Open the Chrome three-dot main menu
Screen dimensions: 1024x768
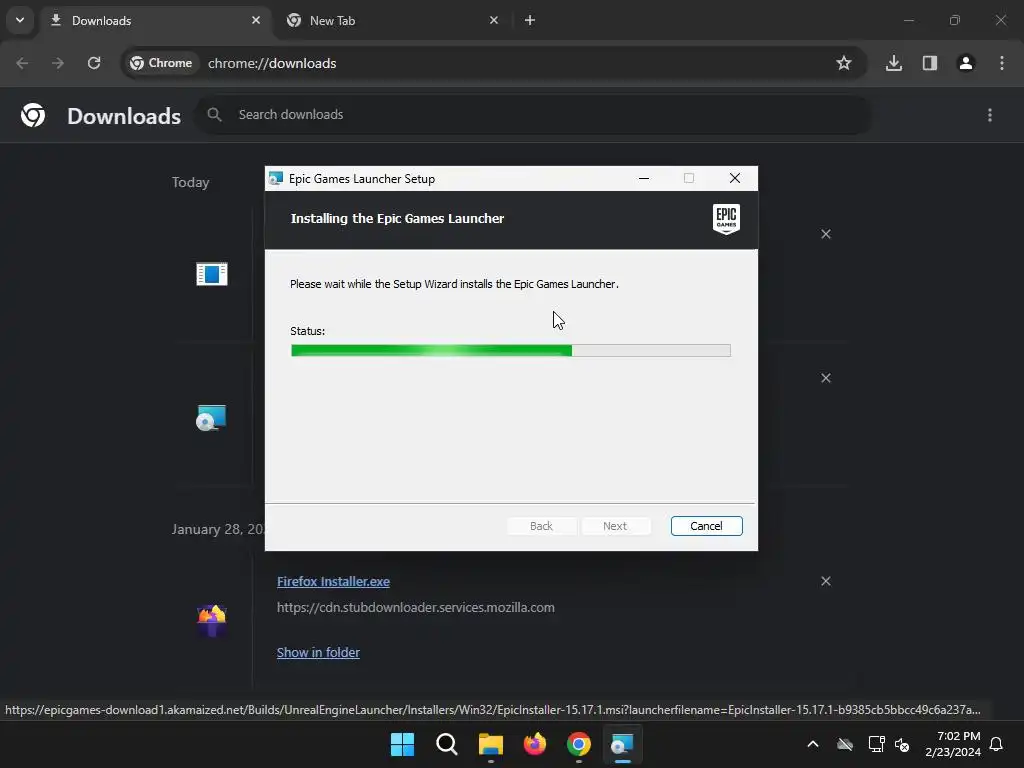tap(1002, 63)
